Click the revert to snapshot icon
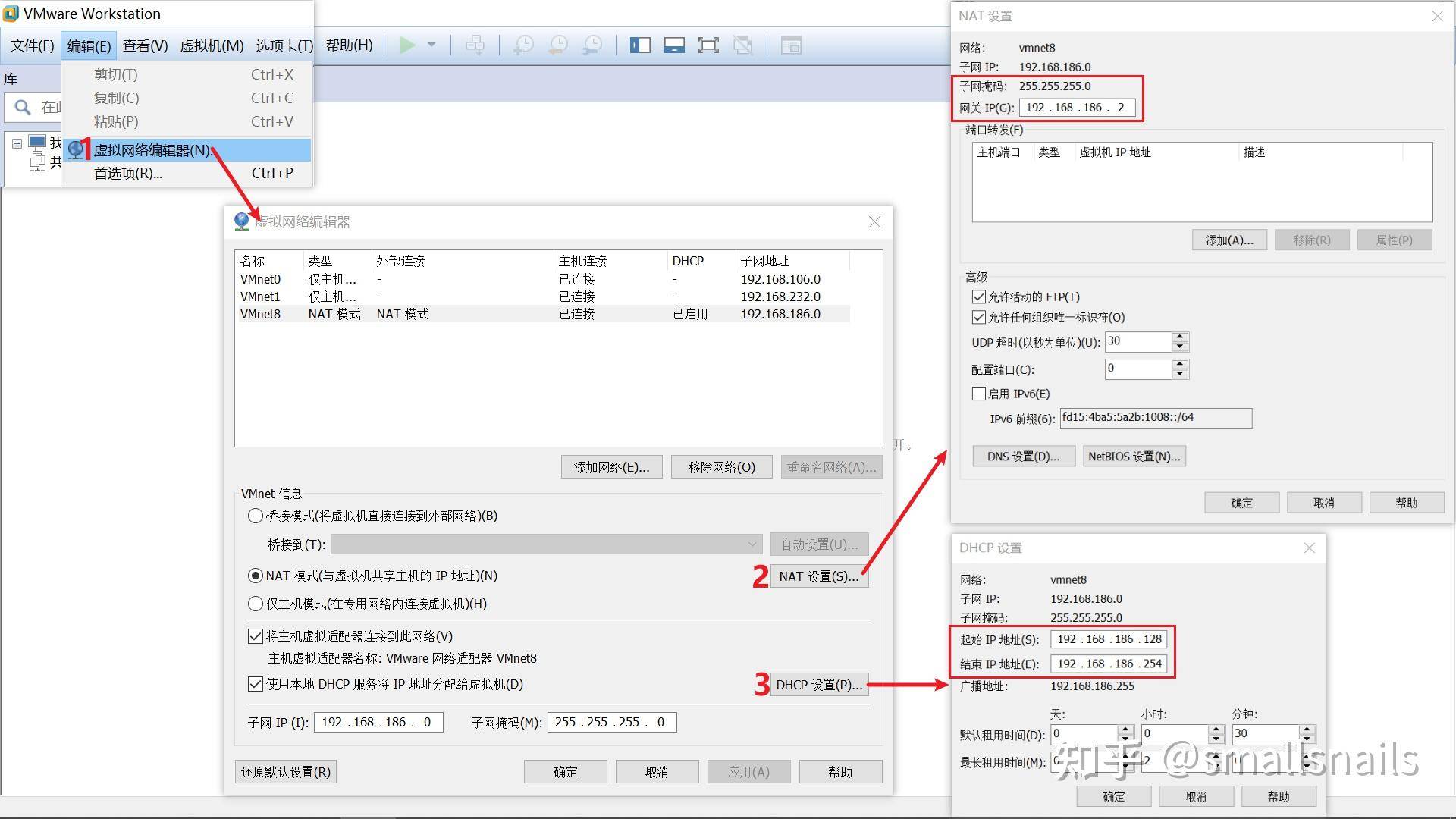Viewport: 1456px width, 819px height. pyautogui.click(x=558, y=45)
